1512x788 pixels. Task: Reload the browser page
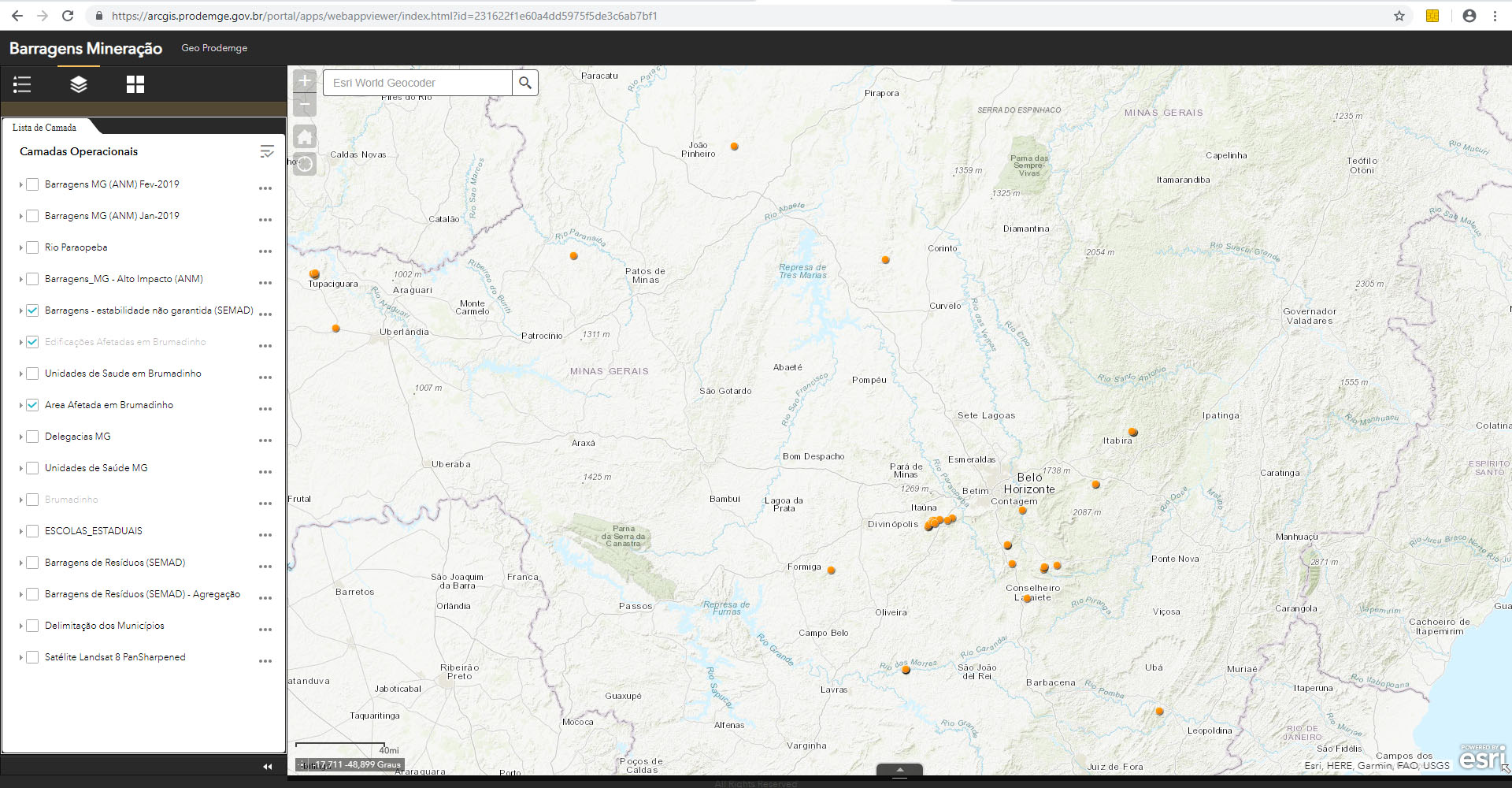(68, 16)
